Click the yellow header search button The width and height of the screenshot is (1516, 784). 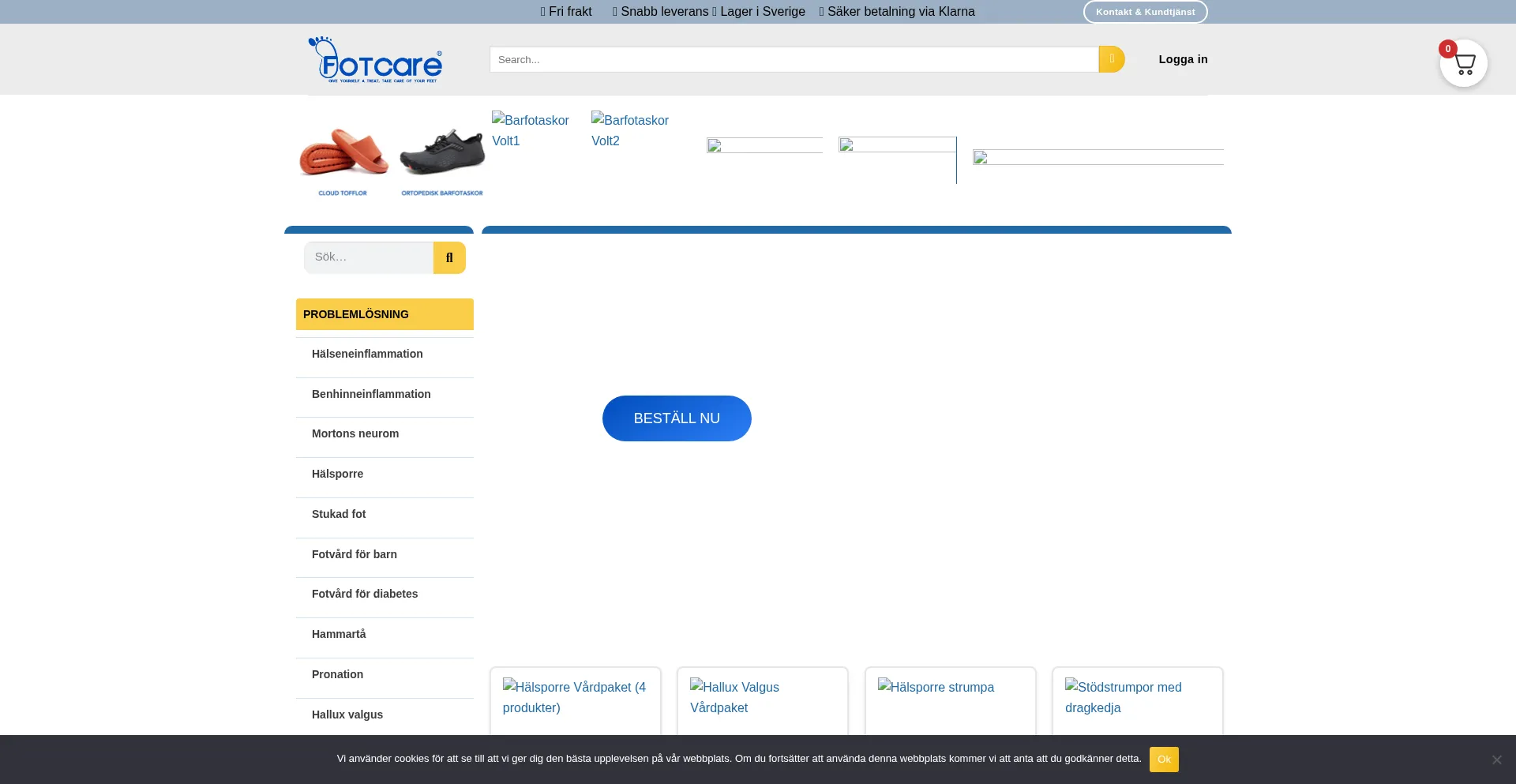pos(1111,59)
